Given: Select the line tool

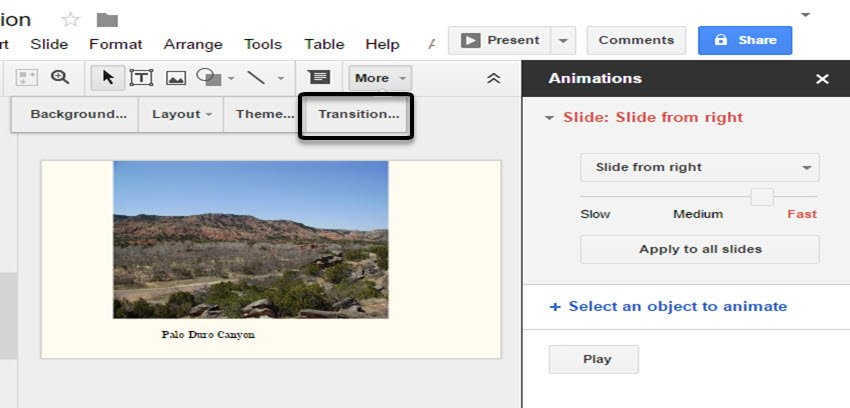Looking at the screenshot, I should 256,78.
